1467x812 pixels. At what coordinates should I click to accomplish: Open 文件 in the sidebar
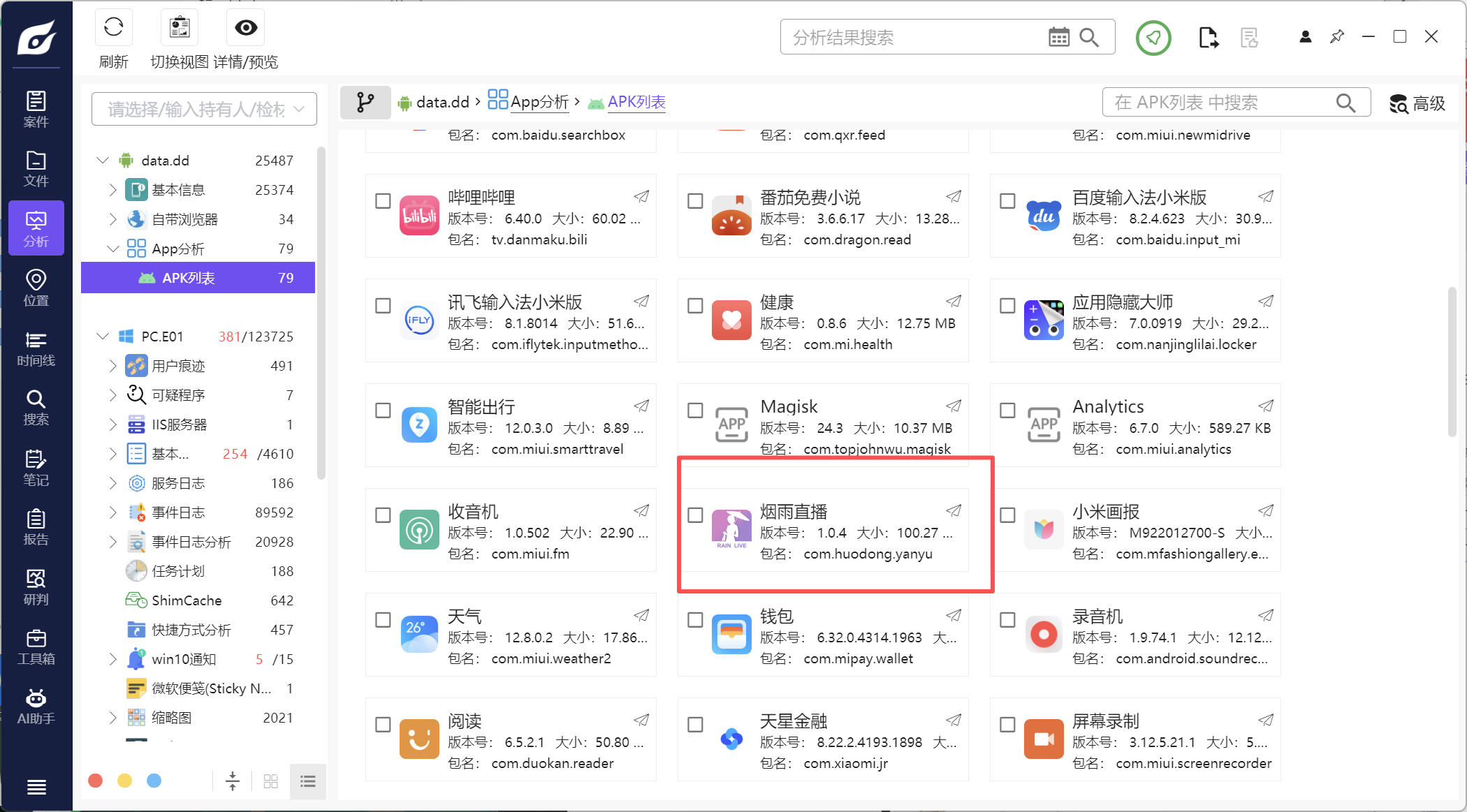tap(36, 169)
